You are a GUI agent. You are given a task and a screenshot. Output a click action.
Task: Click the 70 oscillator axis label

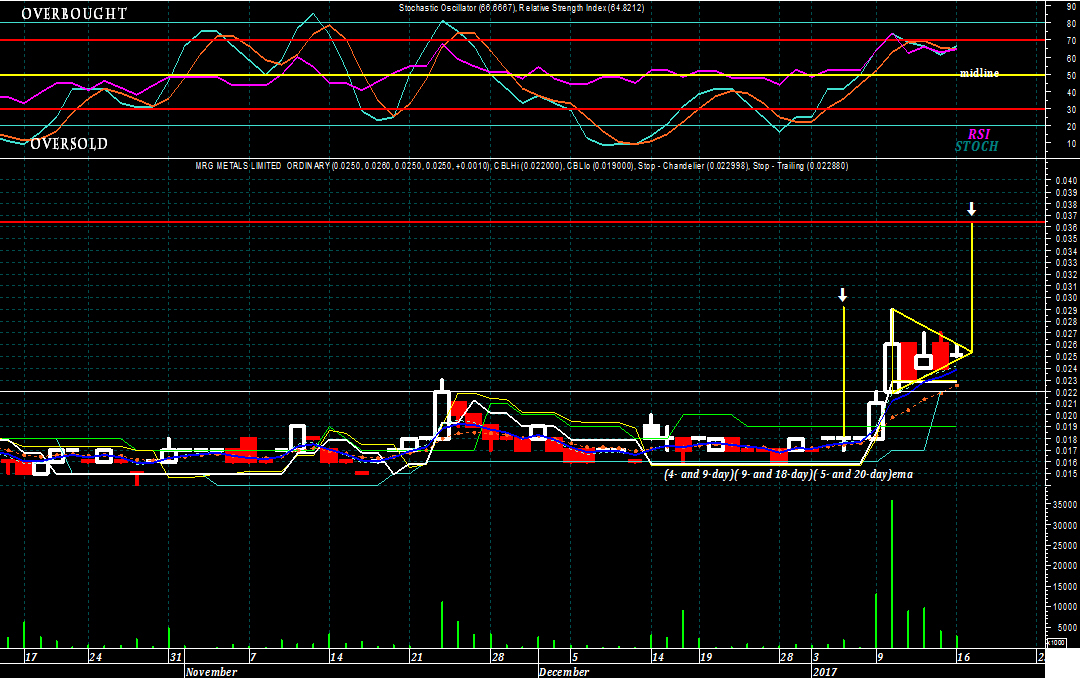pos(1071,41)
